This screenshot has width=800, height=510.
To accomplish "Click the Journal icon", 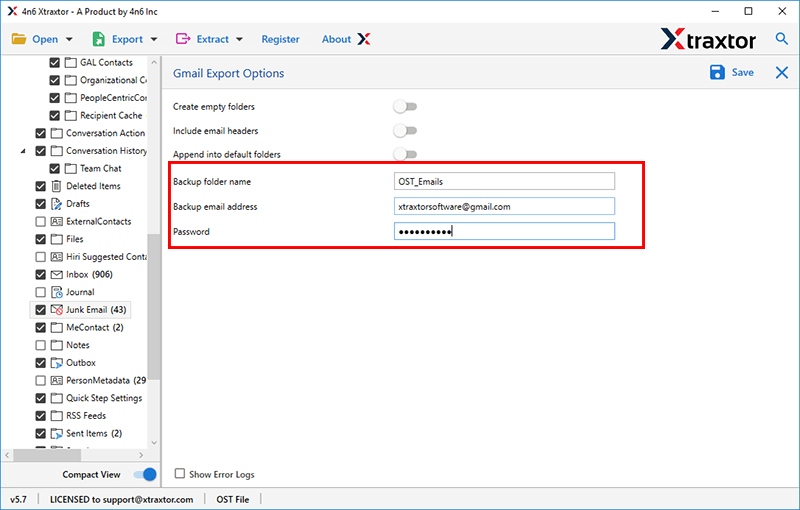I will coord(57,292).
